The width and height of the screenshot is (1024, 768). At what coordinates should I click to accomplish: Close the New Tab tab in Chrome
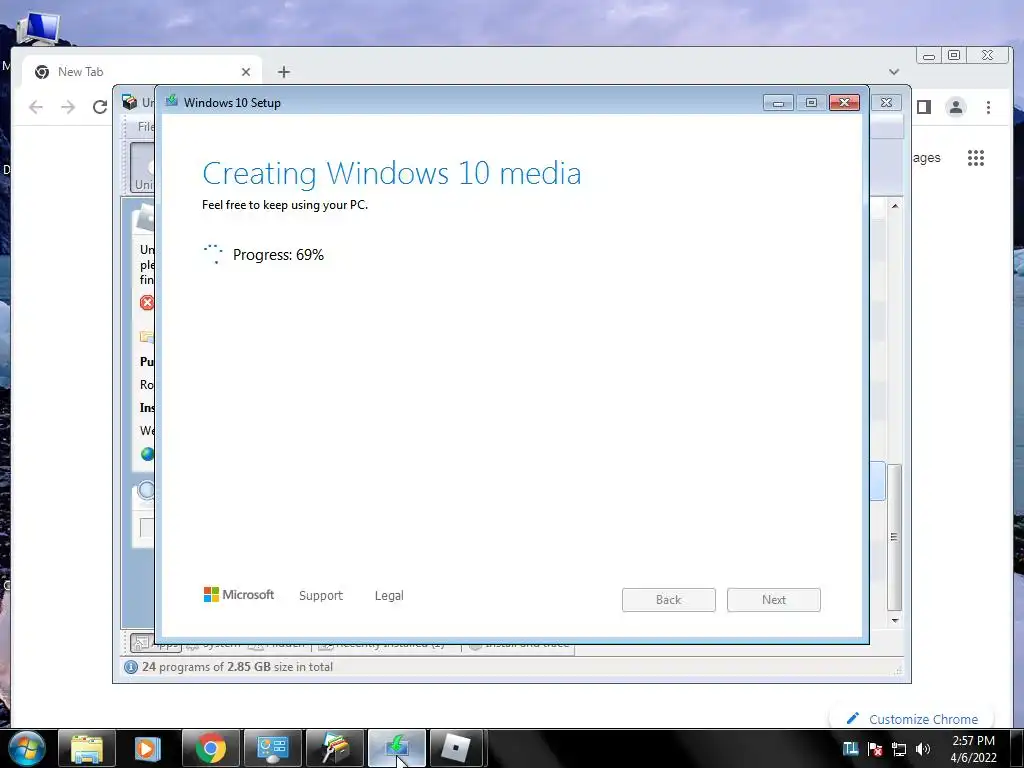point(246,72)
